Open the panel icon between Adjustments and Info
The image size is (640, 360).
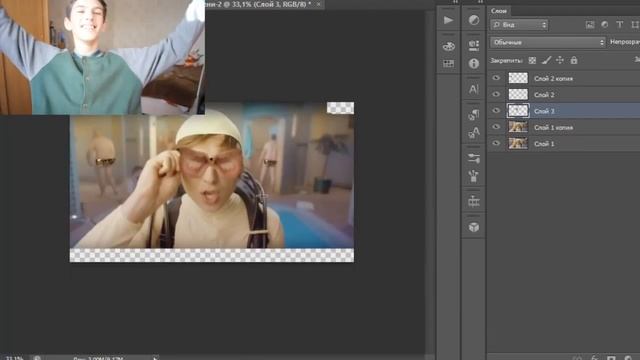pyautogui.click(x=473, y=45)
